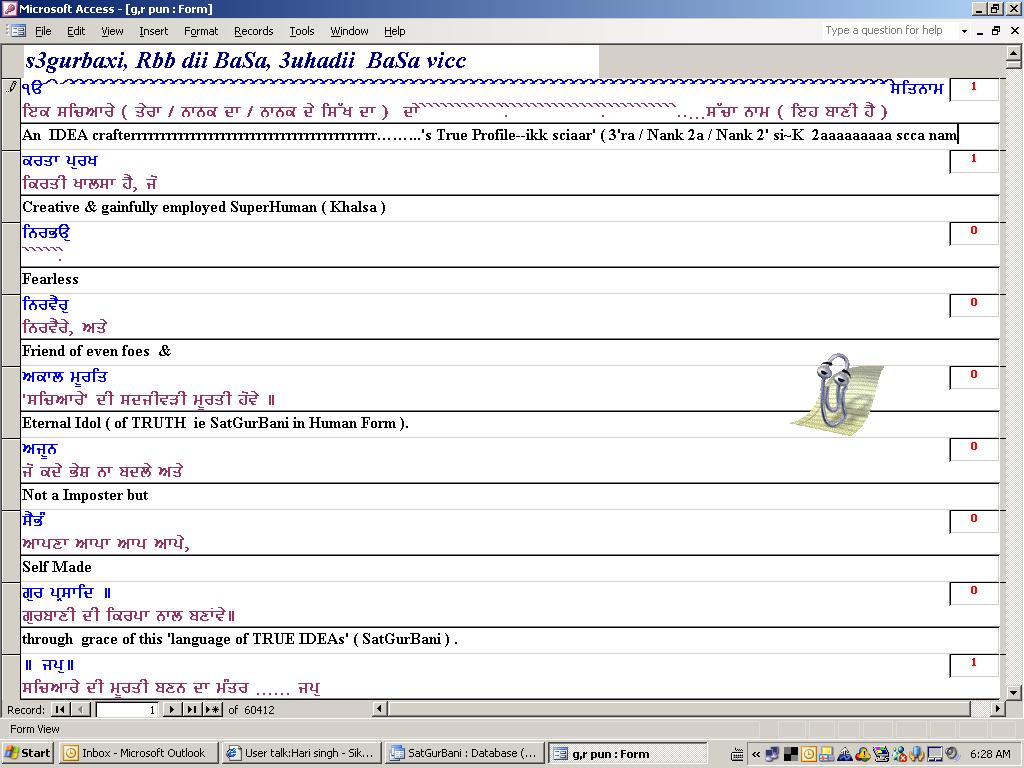Click the 'Eternal Idol ( of TRUTH...' text field

click(510, 423)
